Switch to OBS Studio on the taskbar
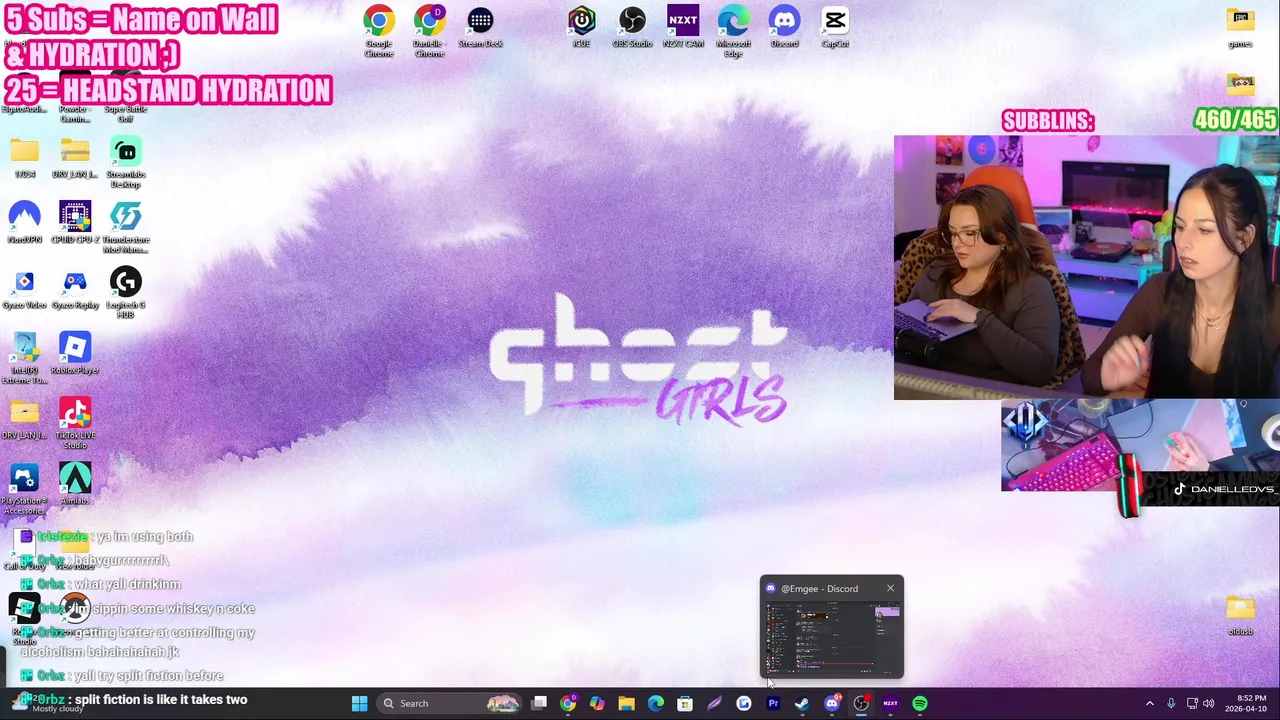 [861, 703]
